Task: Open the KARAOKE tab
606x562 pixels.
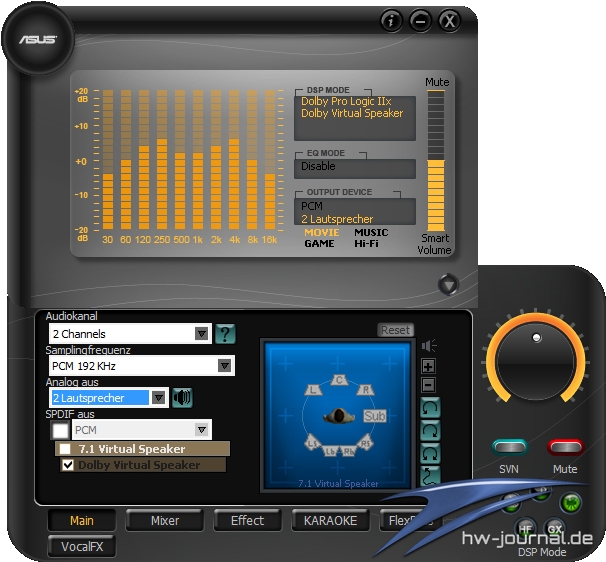Action: (x=330, y=520)
